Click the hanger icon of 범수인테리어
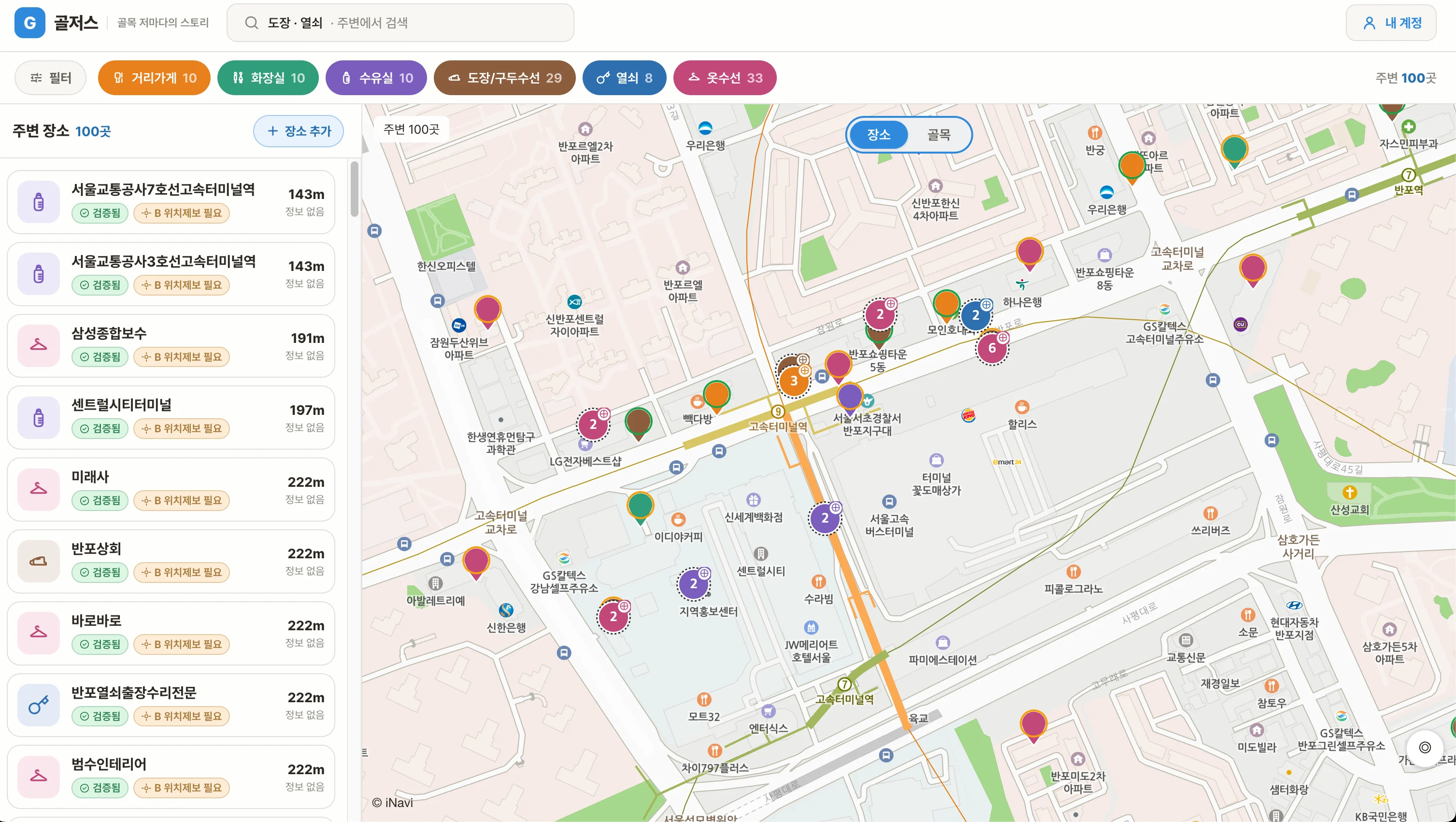The width and height of the screenshot is (1456, 822). point(39,776)
